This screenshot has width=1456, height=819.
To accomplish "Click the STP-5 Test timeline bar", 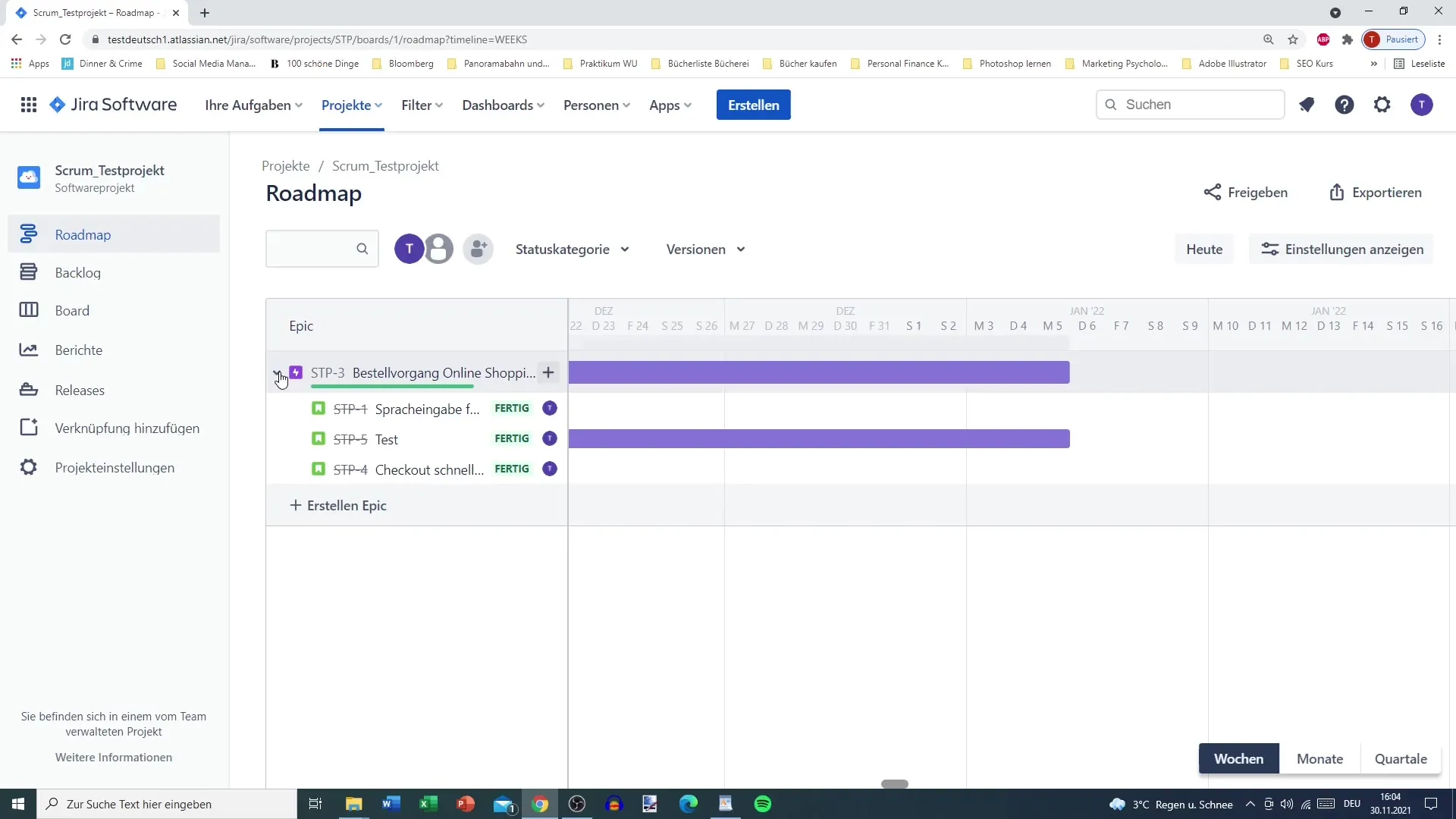I will (819, 438).
